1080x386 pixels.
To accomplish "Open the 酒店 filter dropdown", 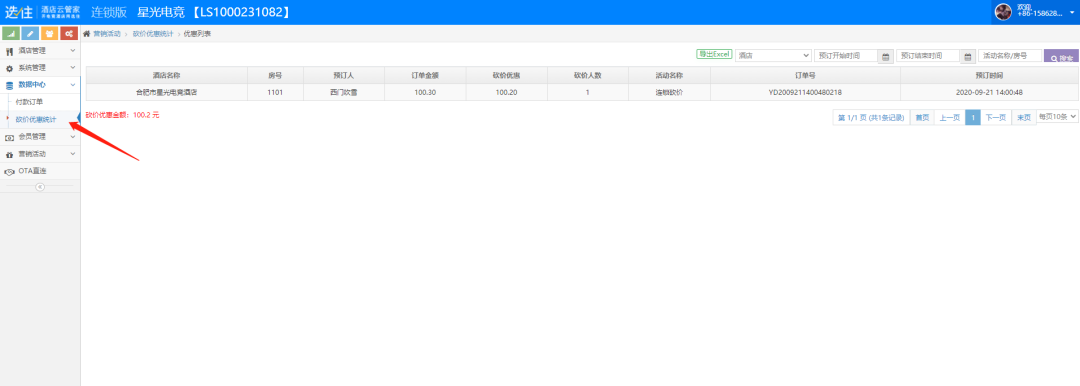I will tap(773, 56).
